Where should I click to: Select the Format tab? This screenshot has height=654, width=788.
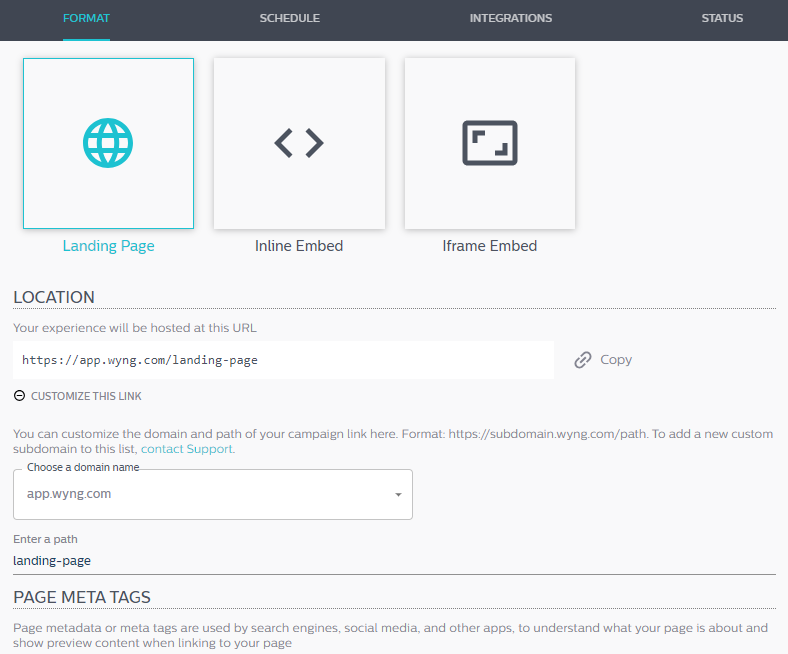[x=86, y=18]
